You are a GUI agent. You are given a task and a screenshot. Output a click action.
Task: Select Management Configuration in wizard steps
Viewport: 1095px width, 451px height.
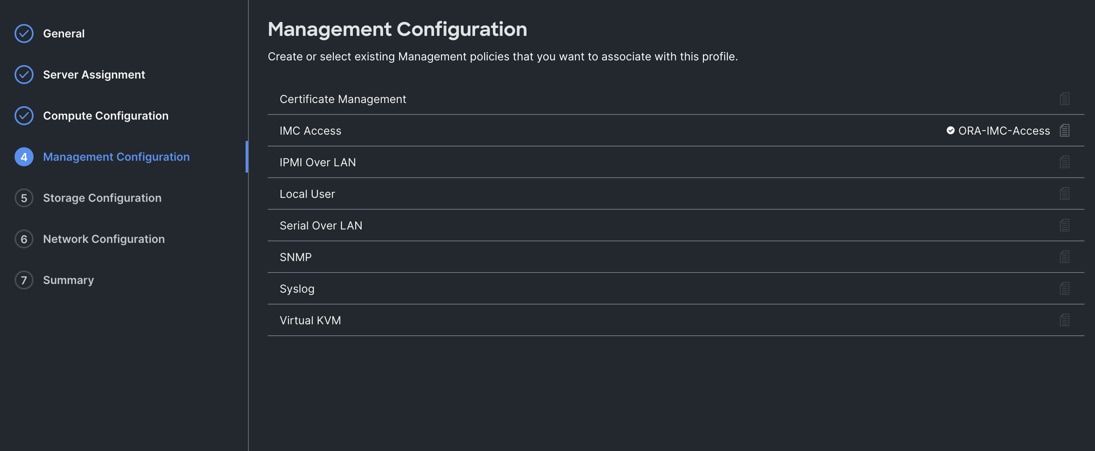click(x=116, y=157)
